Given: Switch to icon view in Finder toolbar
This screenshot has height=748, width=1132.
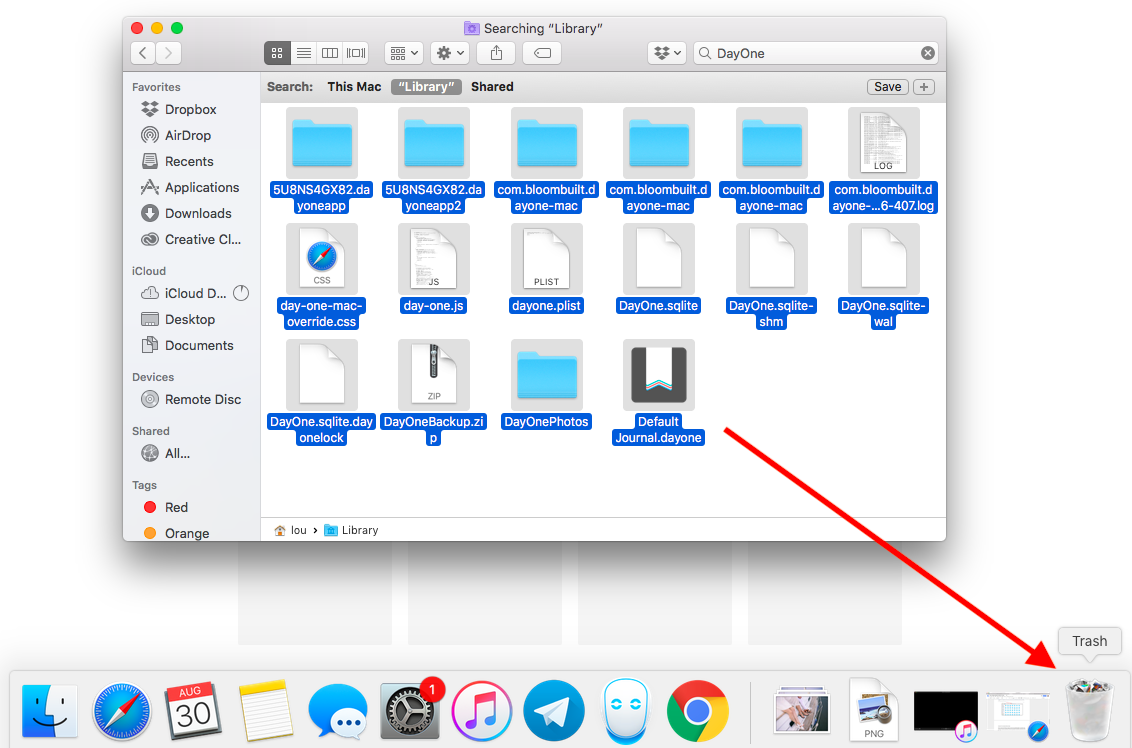Looking at the screenshot, I should pos(277,53).
